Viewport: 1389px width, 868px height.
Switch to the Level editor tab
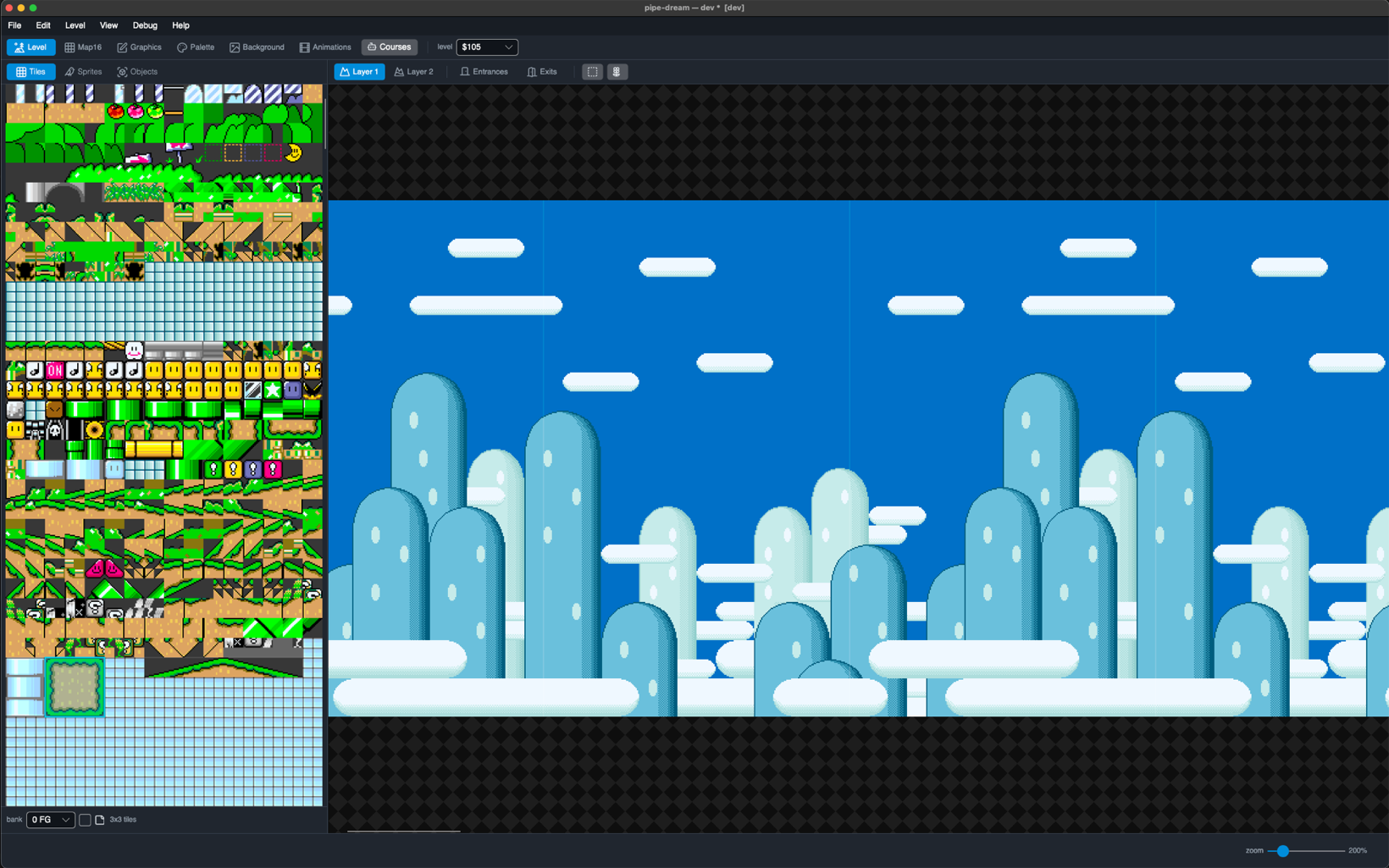point(30,47)
